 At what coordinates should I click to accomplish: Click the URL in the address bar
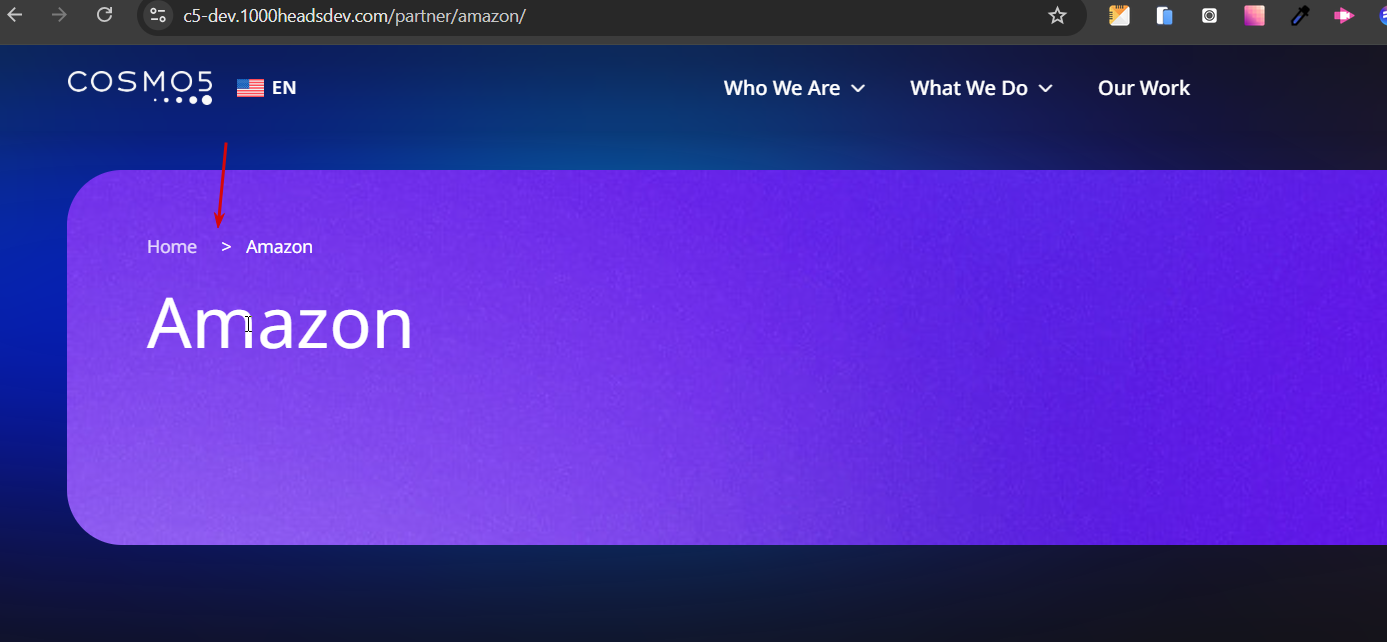(x=354, y=15)
